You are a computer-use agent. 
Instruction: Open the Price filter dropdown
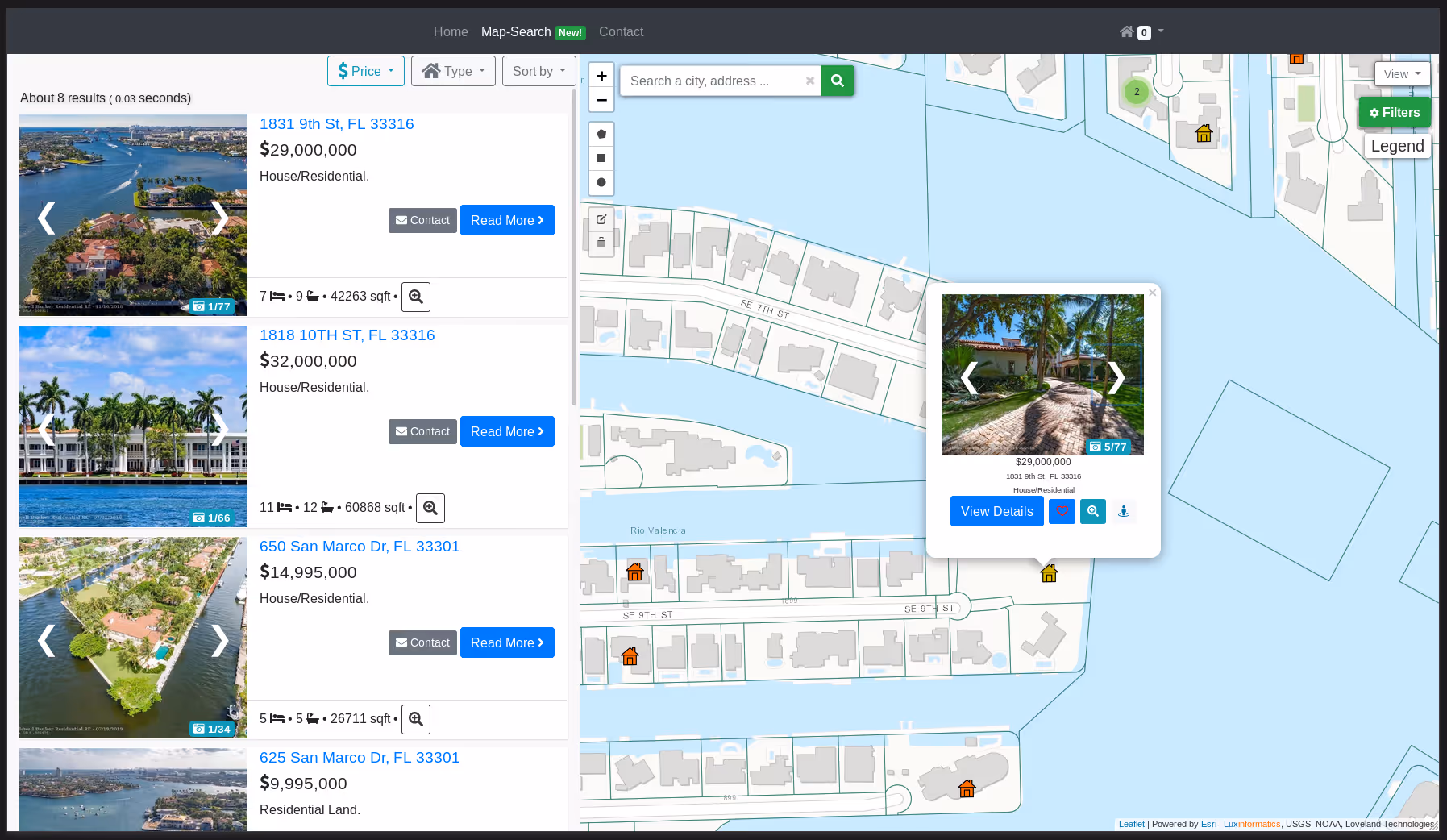(x=365, y=71)
